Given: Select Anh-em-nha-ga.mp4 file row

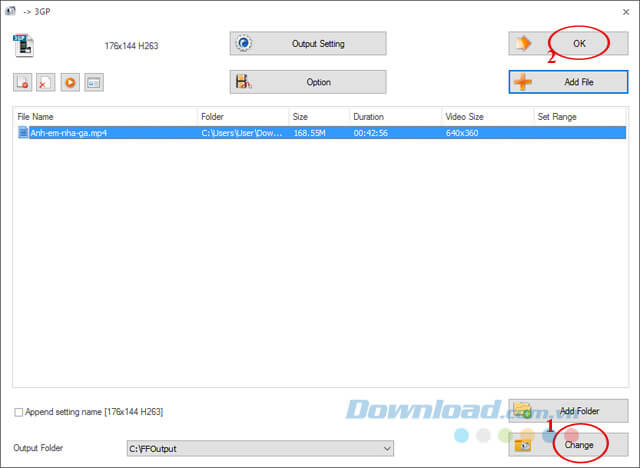Looking at the screenshot, I should 321,133.
